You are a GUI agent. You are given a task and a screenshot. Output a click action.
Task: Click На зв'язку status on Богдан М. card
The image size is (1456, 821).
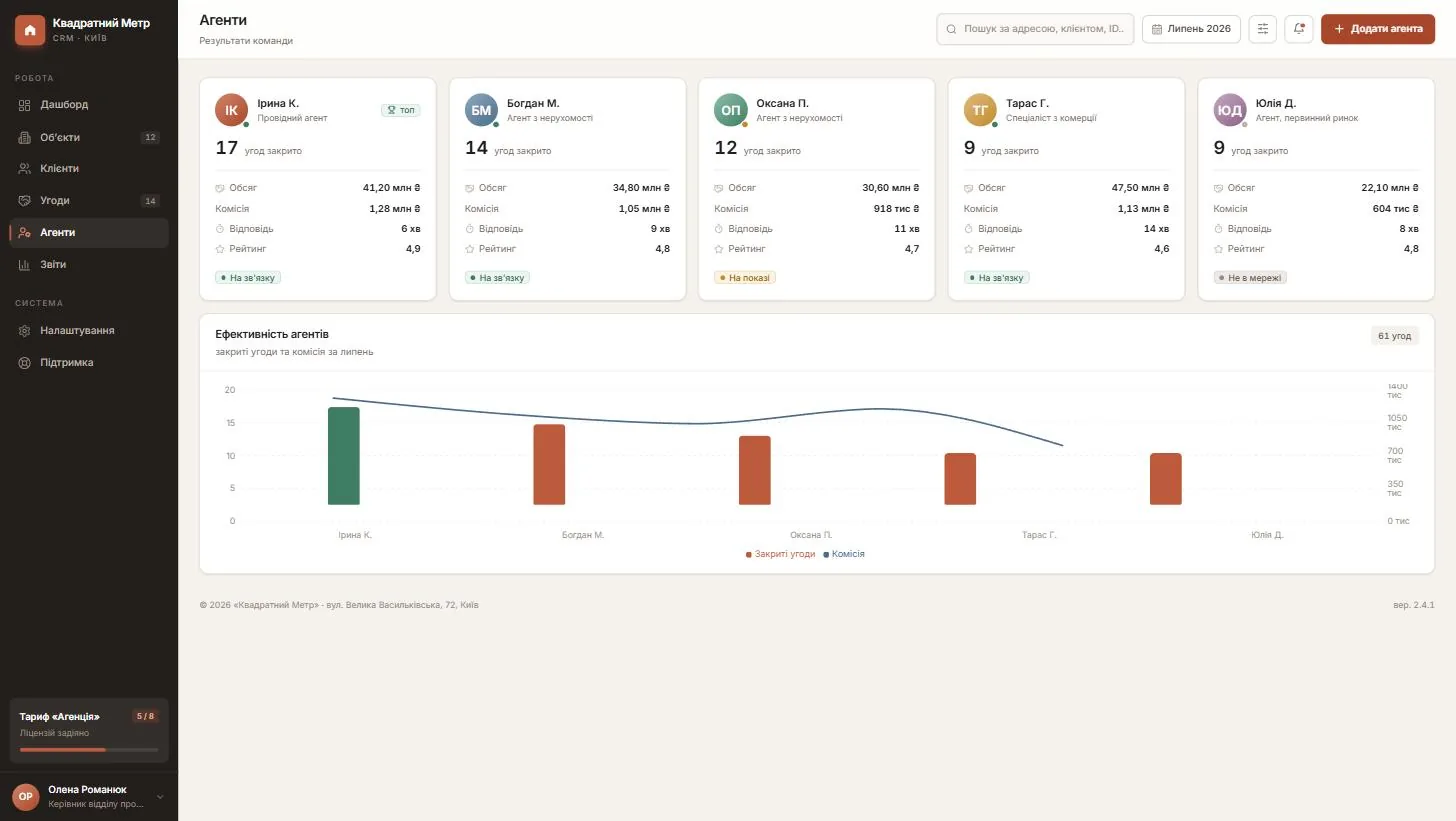click(497, 278)
